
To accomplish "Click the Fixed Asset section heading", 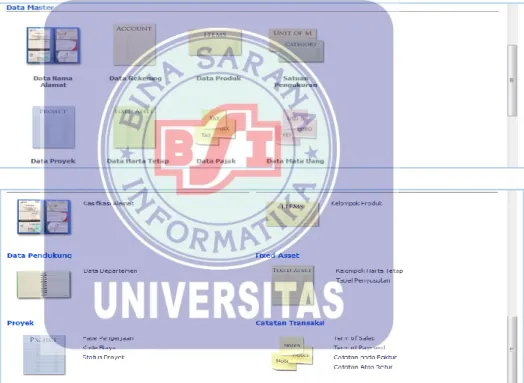I will point(277,255).
